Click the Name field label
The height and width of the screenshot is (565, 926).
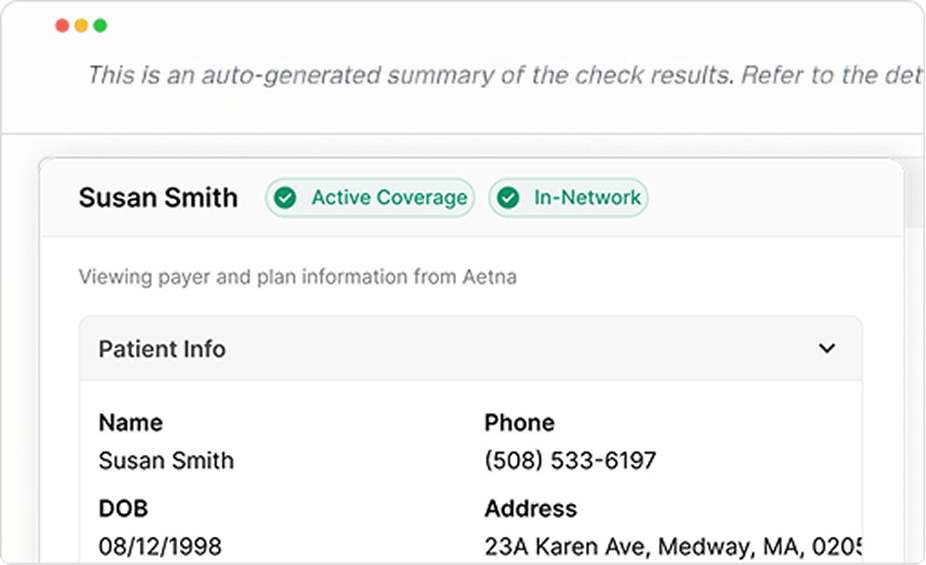[131, 423]
